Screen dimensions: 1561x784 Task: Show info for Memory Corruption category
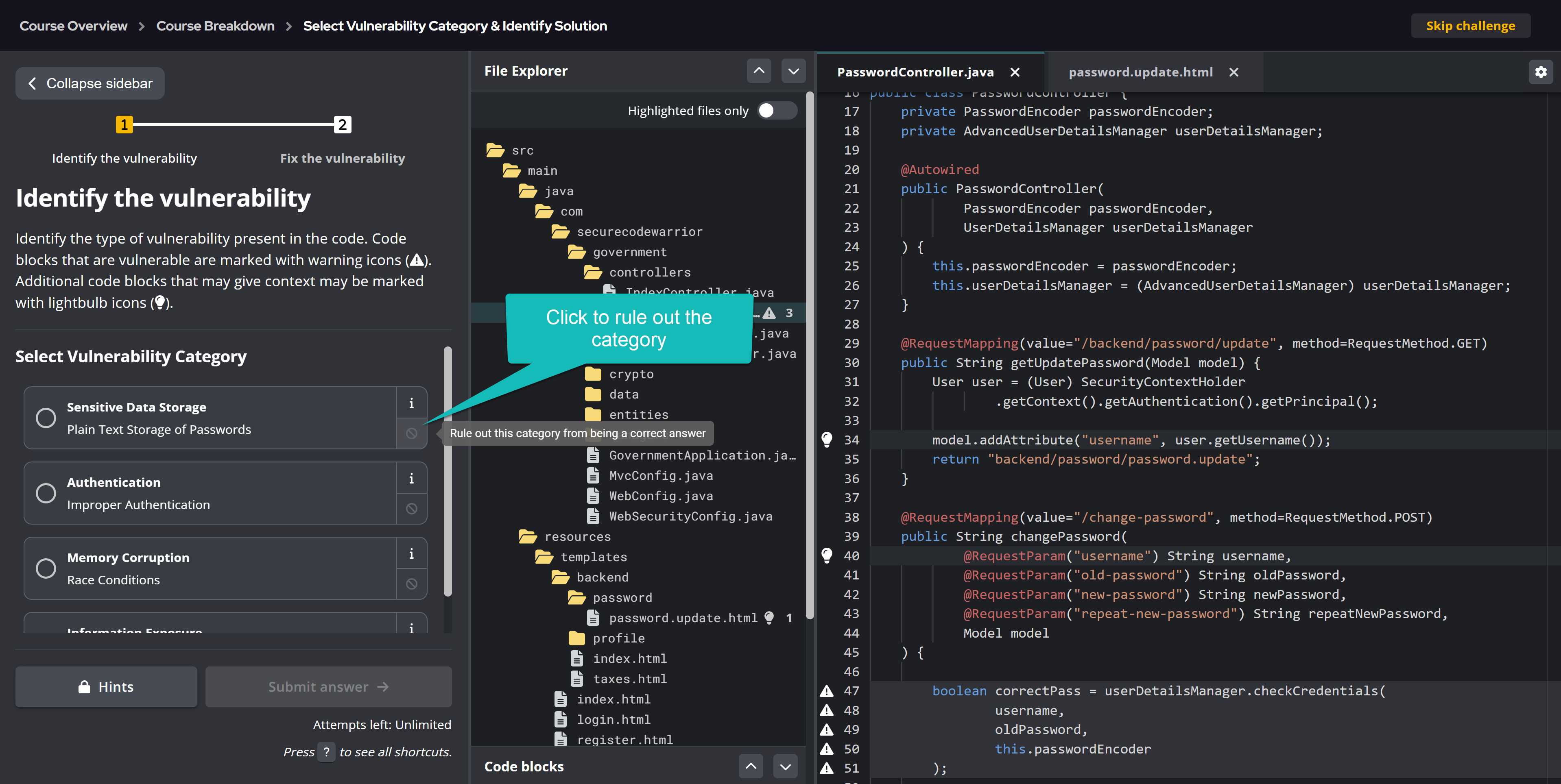coord(411,553)
